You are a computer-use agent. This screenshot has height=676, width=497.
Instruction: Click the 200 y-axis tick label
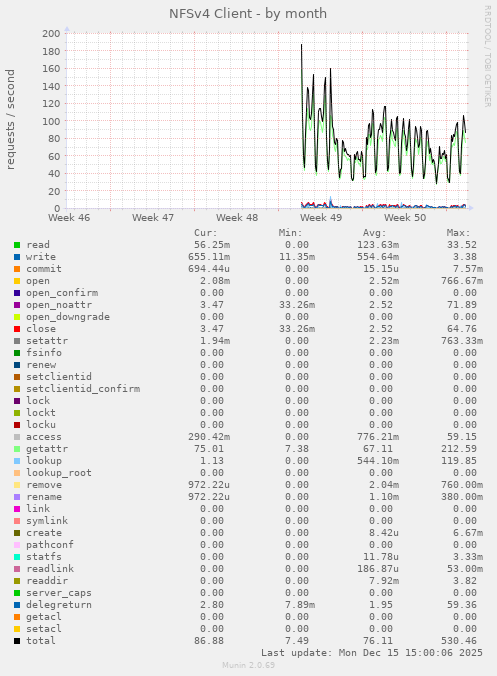pyautogui.click(x=51, y=34)
